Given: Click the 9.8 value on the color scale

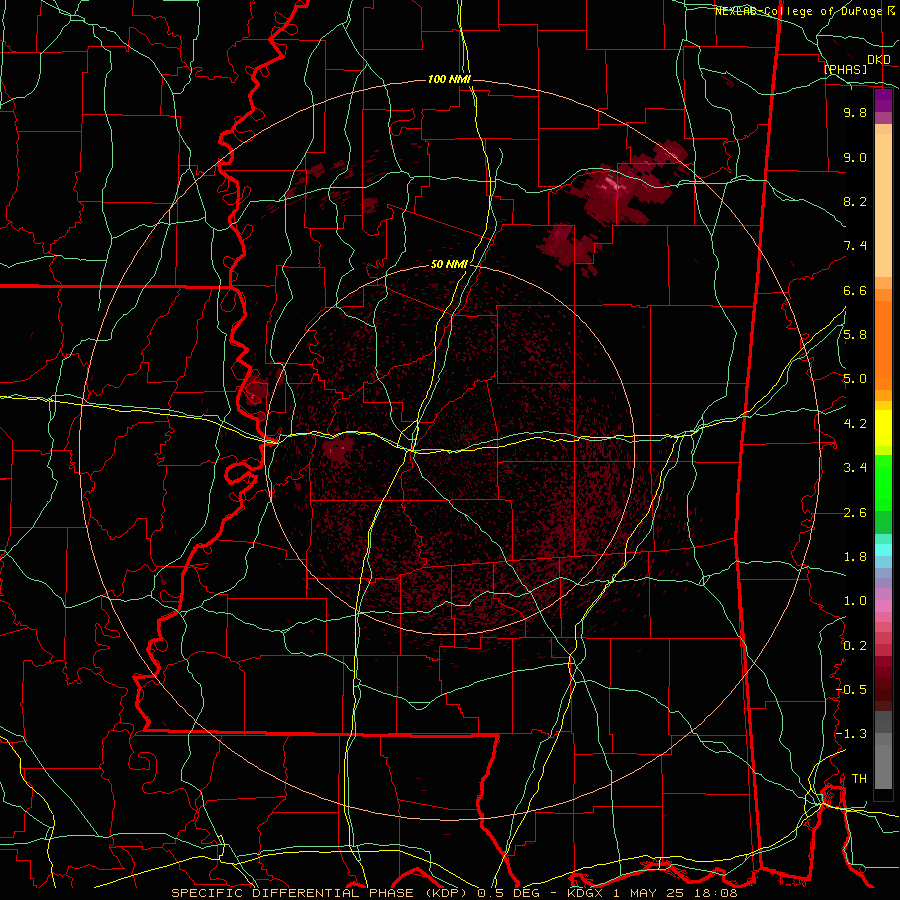Looking at the screenshot, I should tap(855, 112).
